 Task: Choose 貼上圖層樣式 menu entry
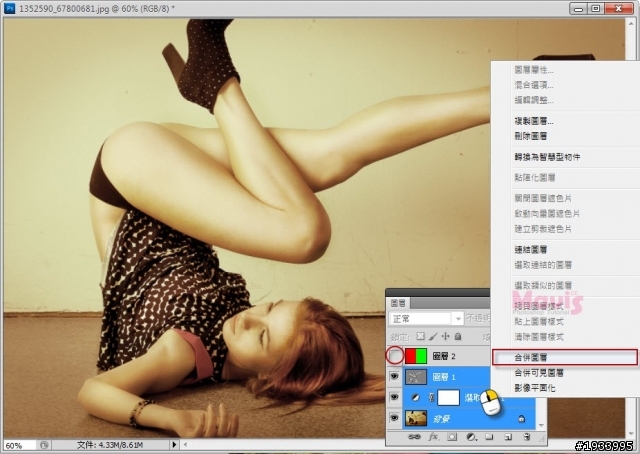[539, 322]
